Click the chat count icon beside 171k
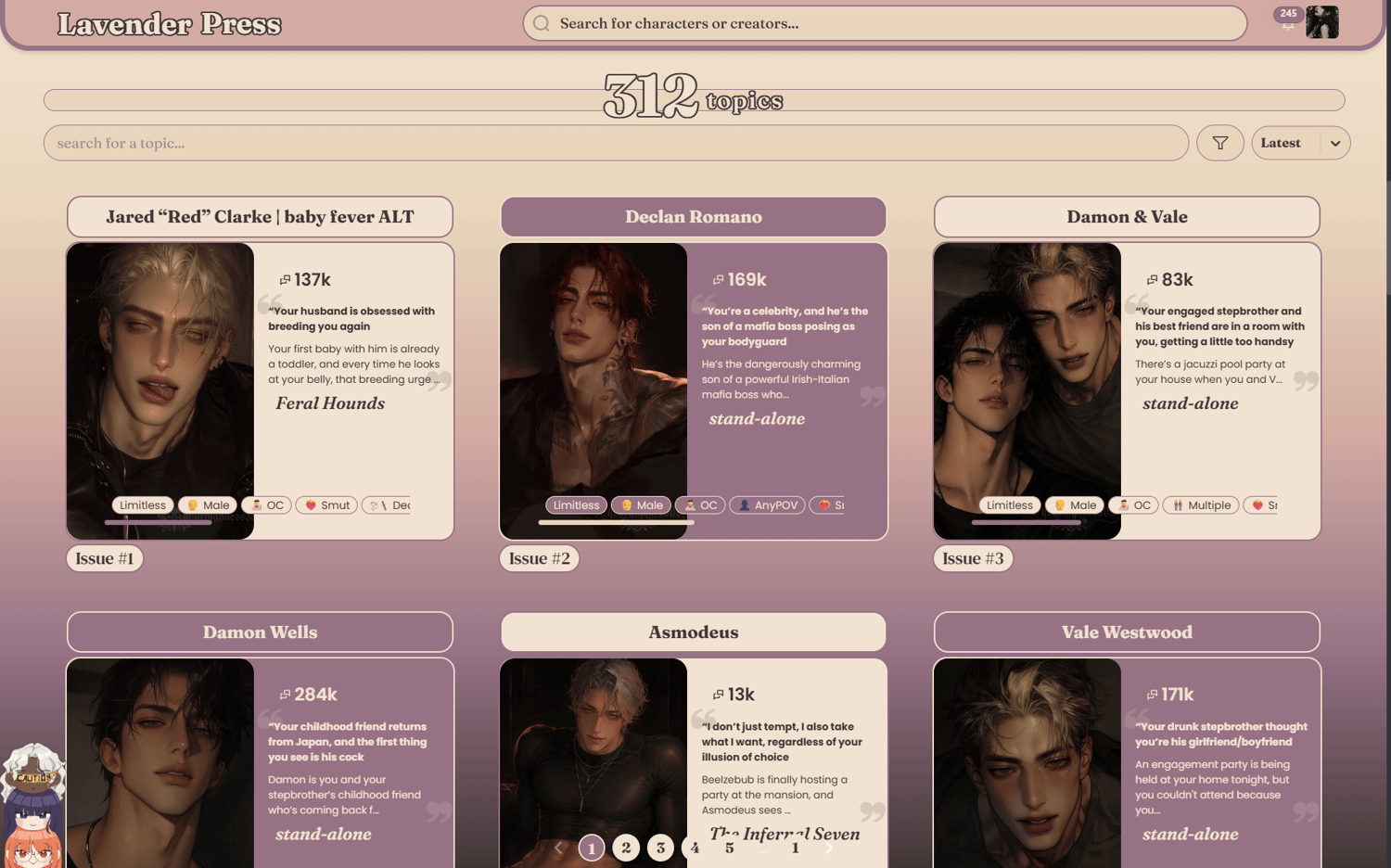The image size is (1391, 868). click(1152, 695)
